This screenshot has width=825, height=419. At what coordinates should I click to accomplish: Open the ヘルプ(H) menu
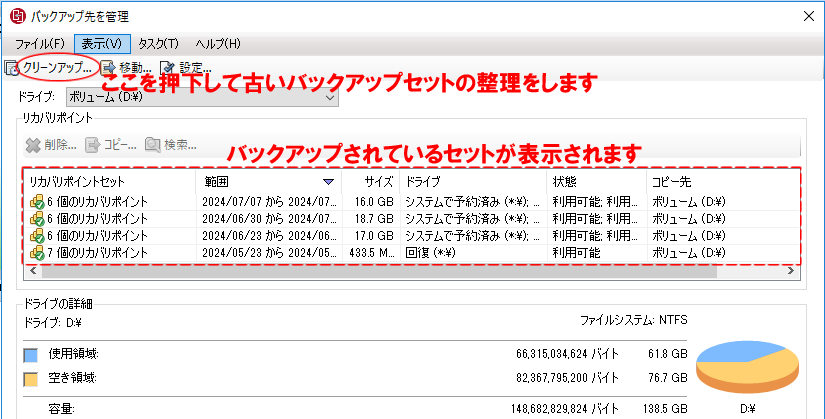pyautogui.click(x=218, y=44)
